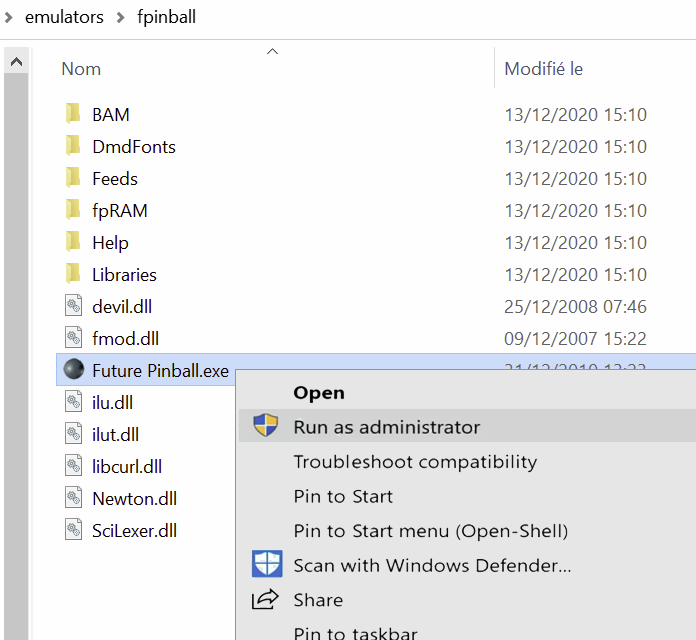Screen dimensions: 696x640
Task: Select the DmdFonts folder icon
Action: [73, 146]
